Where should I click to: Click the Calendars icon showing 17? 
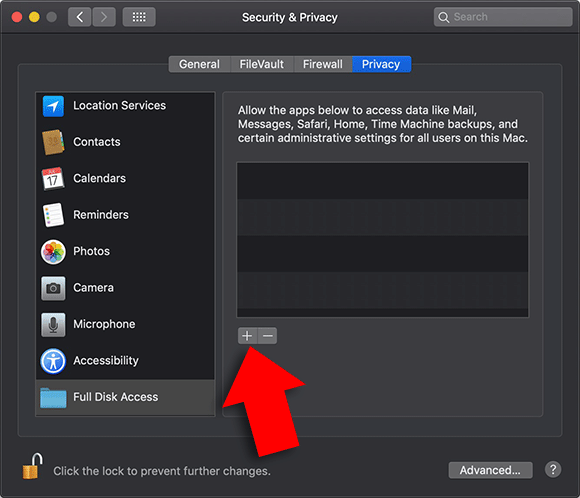tap(53, 178)
